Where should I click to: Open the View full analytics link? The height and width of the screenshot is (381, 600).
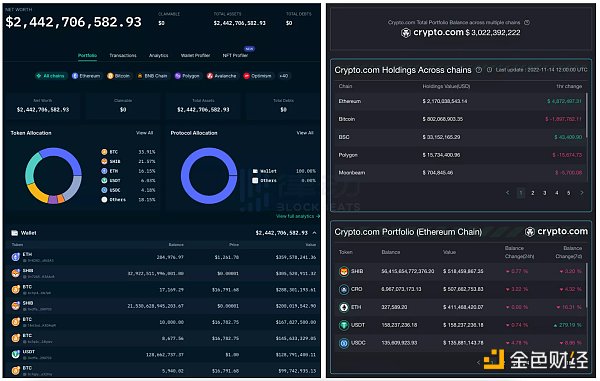(x=298, y=216)
